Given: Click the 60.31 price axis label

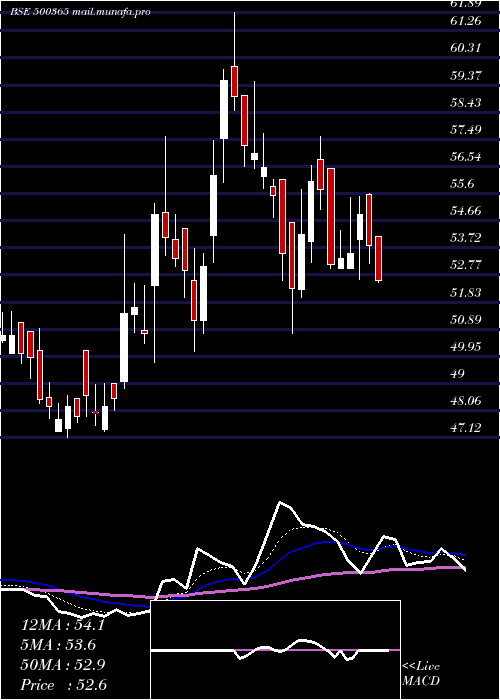Looking at the screenshot, I should (x=466, y=48).
